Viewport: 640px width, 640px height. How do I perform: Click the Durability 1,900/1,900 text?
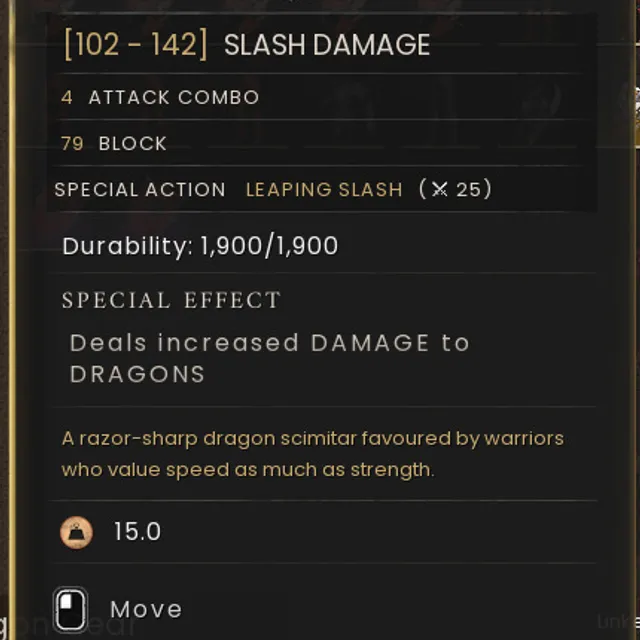pyautogui.click(x=200, y=246)
